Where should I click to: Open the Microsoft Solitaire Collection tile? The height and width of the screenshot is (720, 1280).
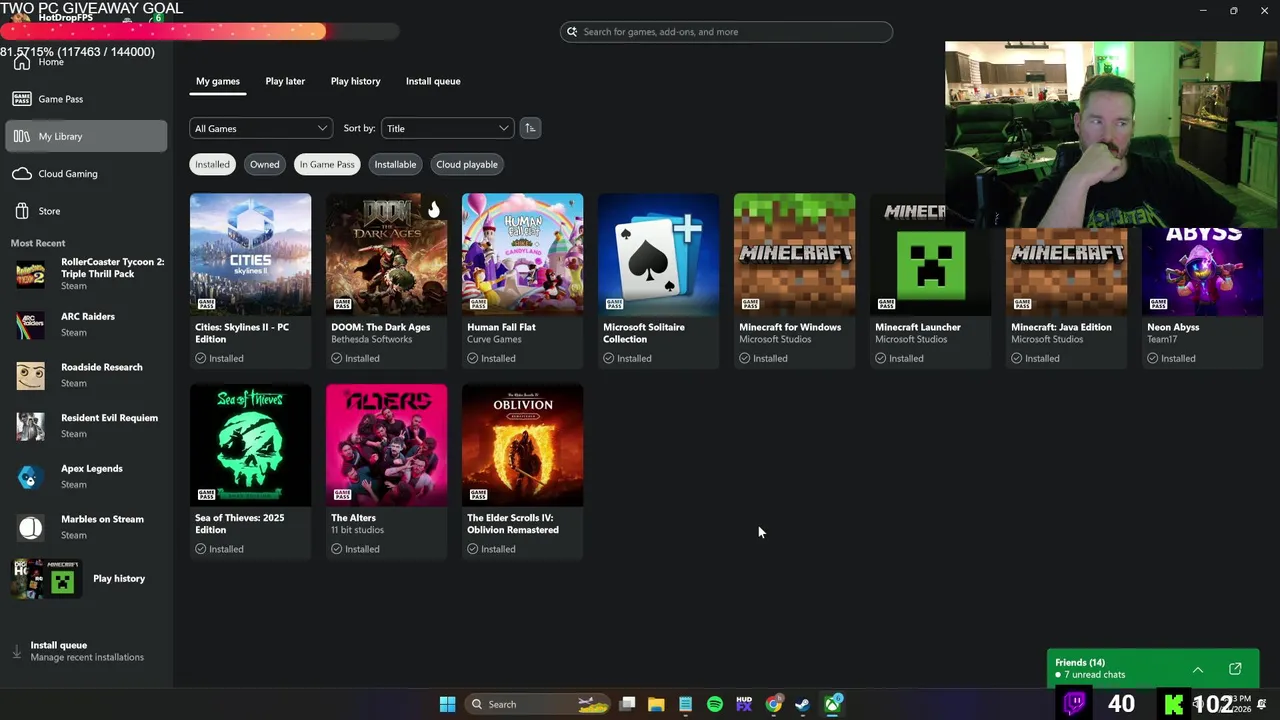[x=658, y=281]
